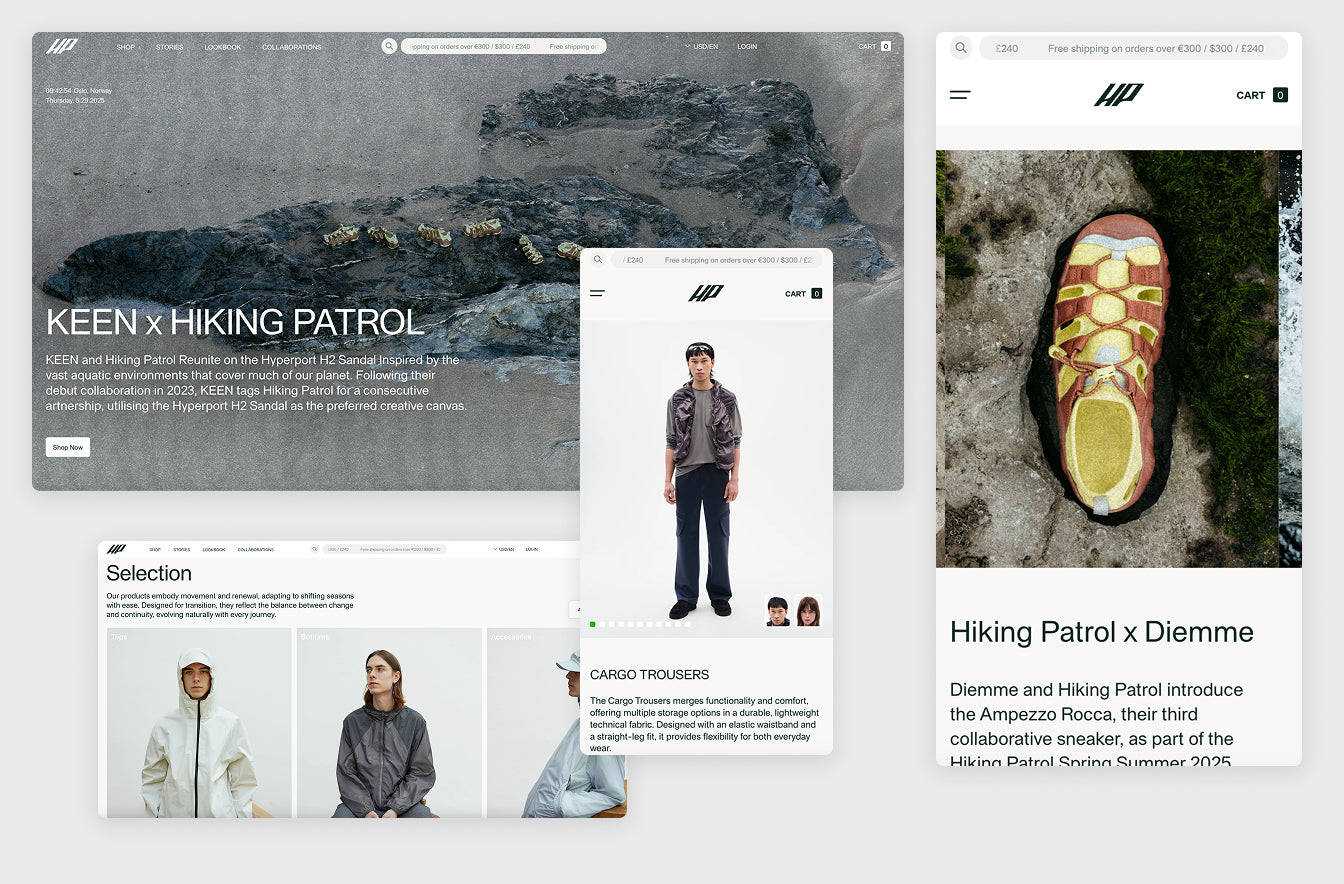Click search icon in the Selection page header
Image resolution: width=1344 pixels, height=884 pixels.
315,549
